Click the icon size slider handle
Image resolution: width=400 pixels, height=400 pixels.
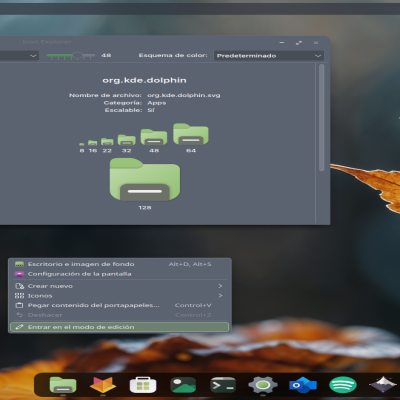[77, 55]
